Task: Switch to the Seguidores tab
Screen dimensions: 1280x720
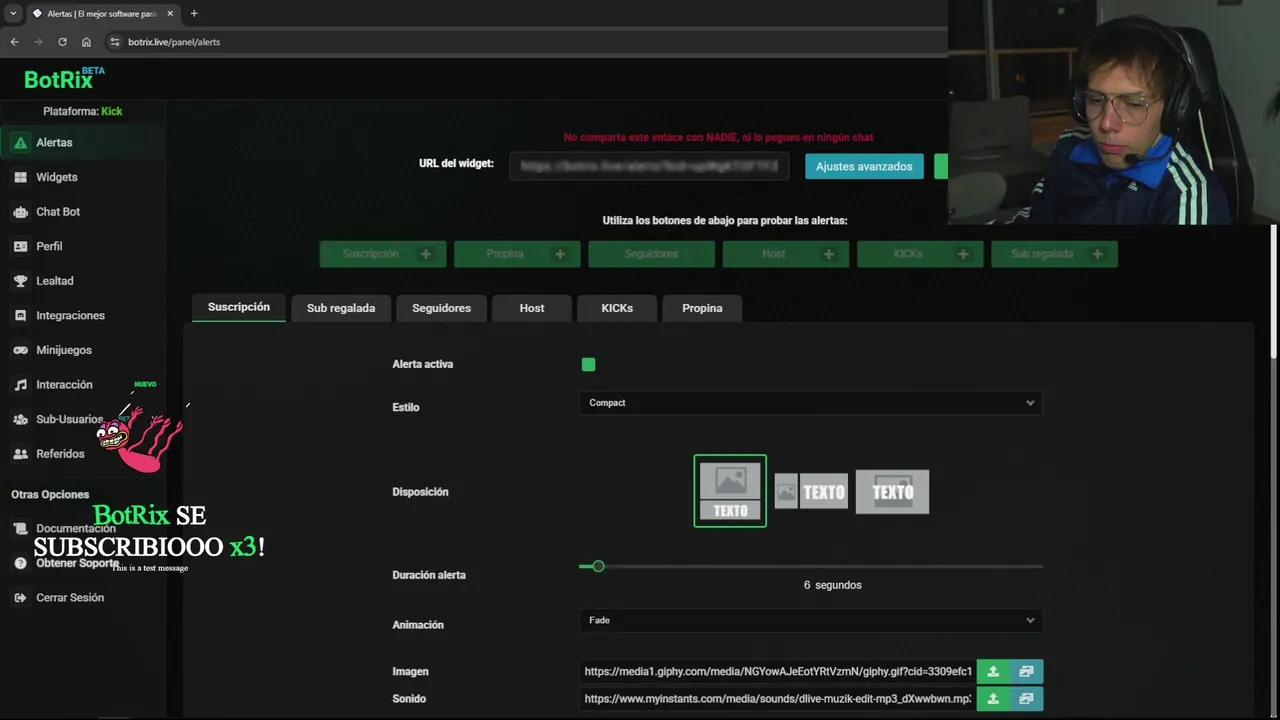Action: tap(441, 308)
